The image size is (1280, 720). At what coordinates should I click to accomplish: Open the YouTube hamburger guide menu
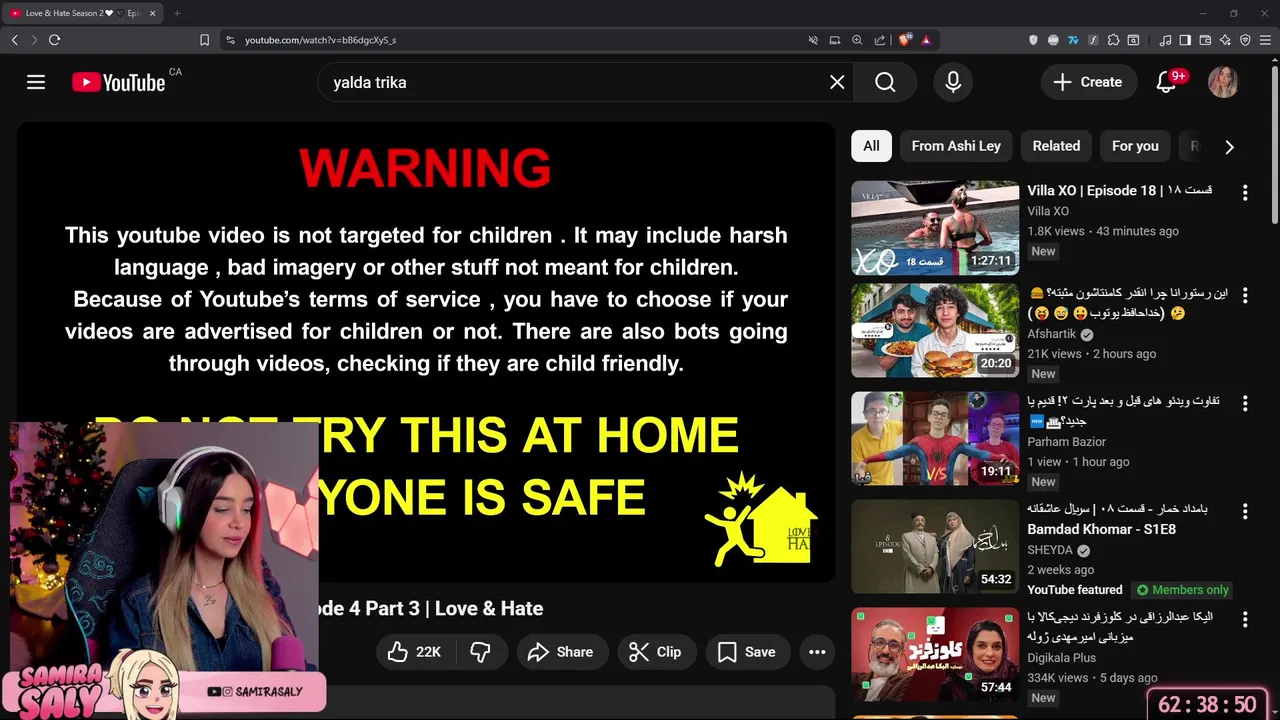tap(36, 82)
